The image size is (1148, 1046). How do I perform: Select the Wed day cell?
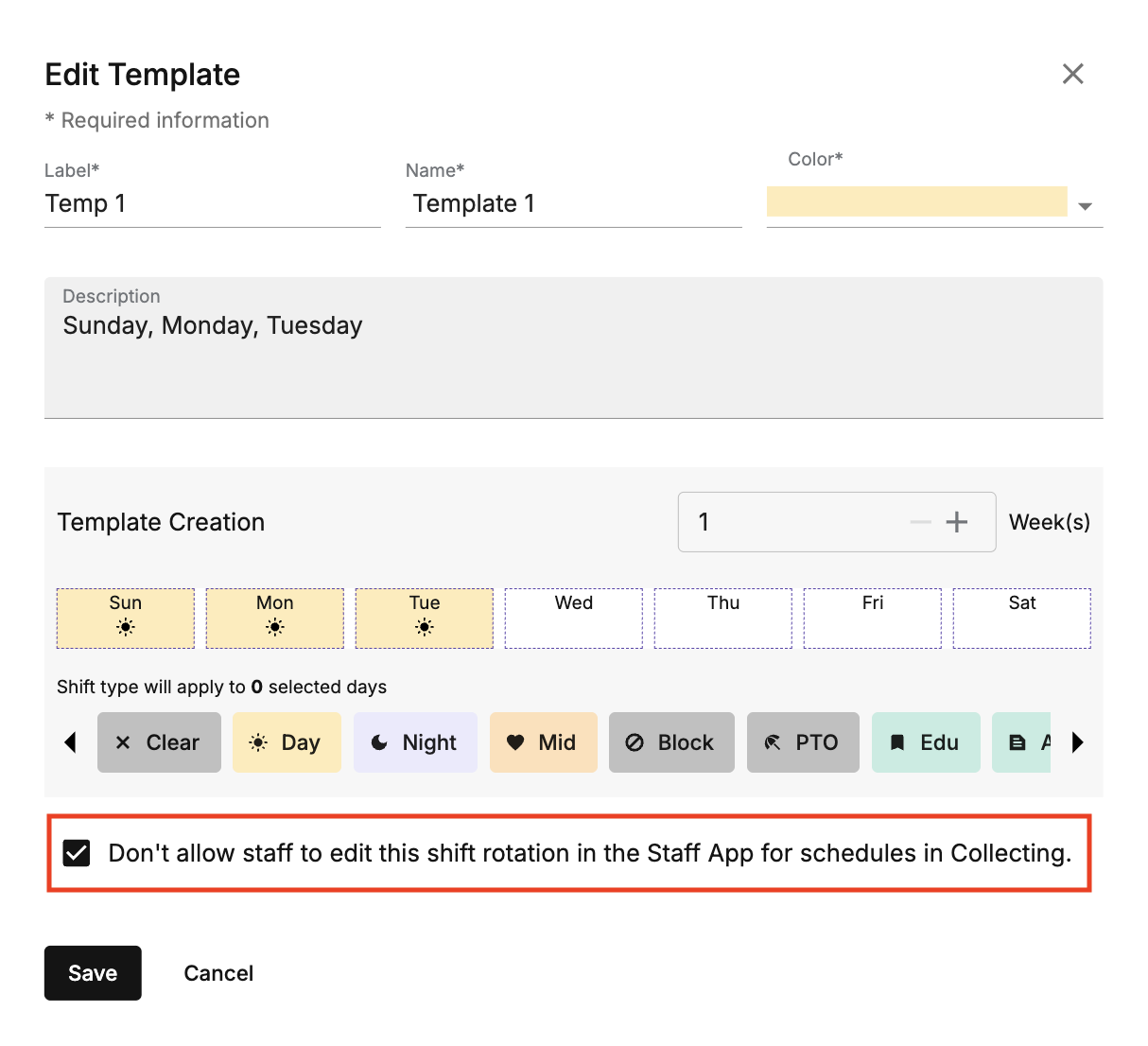[x=574, y=618]
